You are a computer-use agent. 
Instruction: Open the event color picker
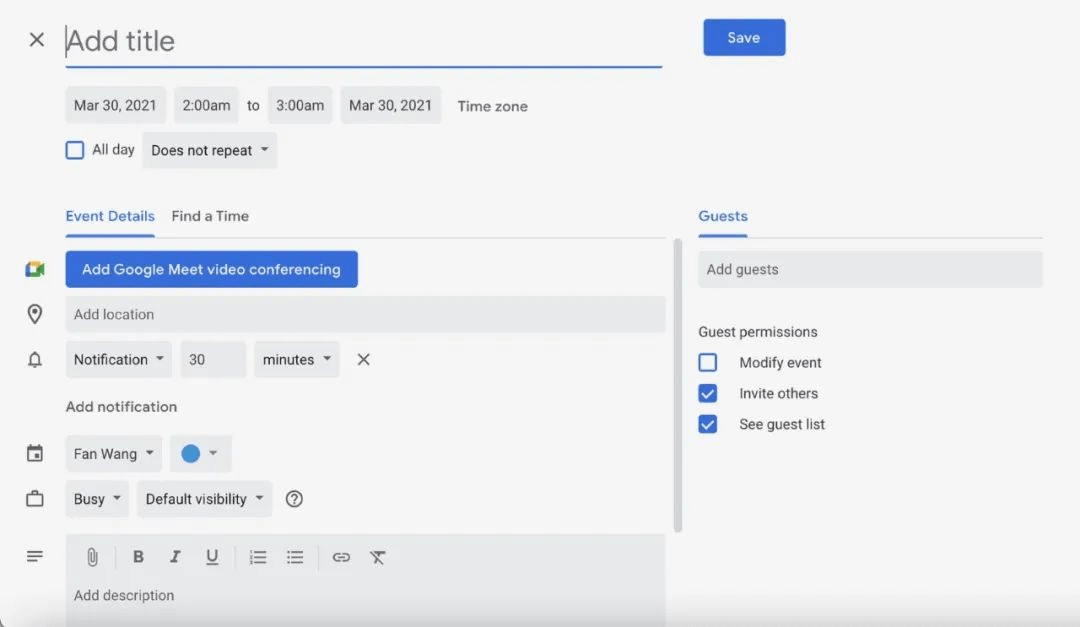tap(200, 453)
